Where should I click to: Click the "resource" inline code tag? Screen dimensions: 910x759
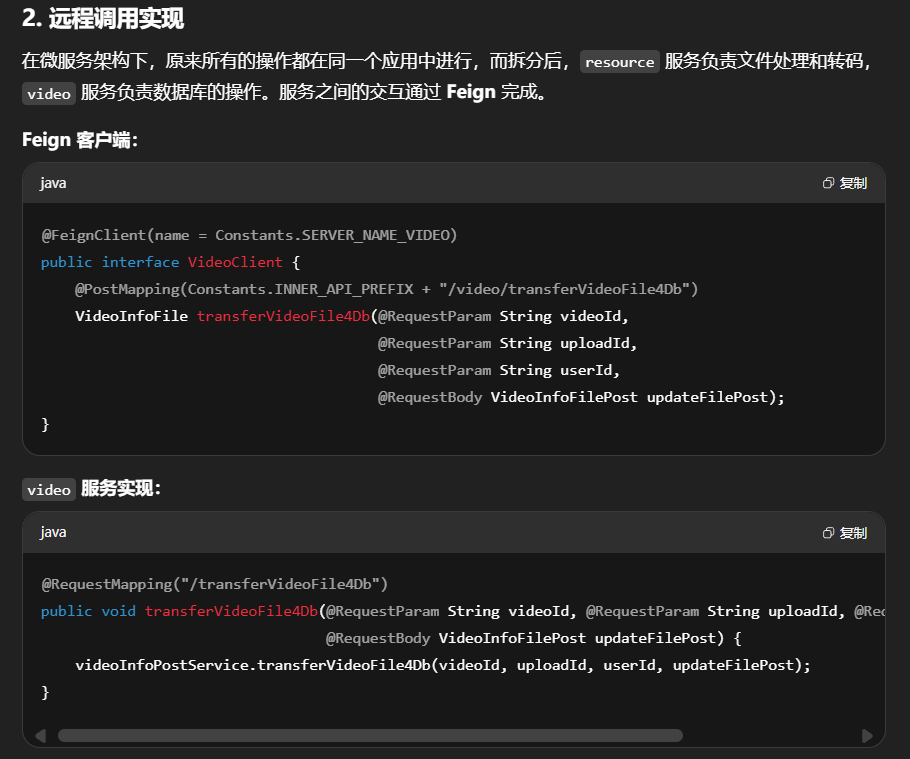[x=619, y=62]
